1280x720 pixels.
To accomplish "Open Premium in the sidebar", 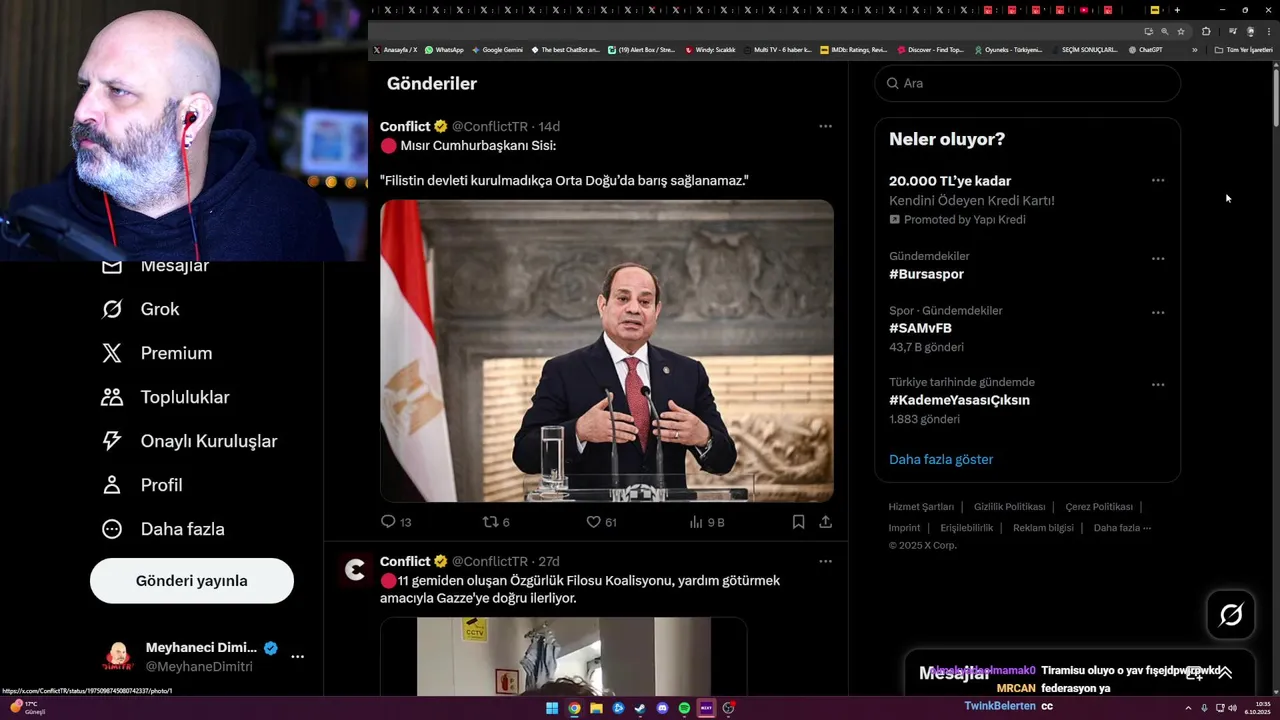I will point(156,353).
